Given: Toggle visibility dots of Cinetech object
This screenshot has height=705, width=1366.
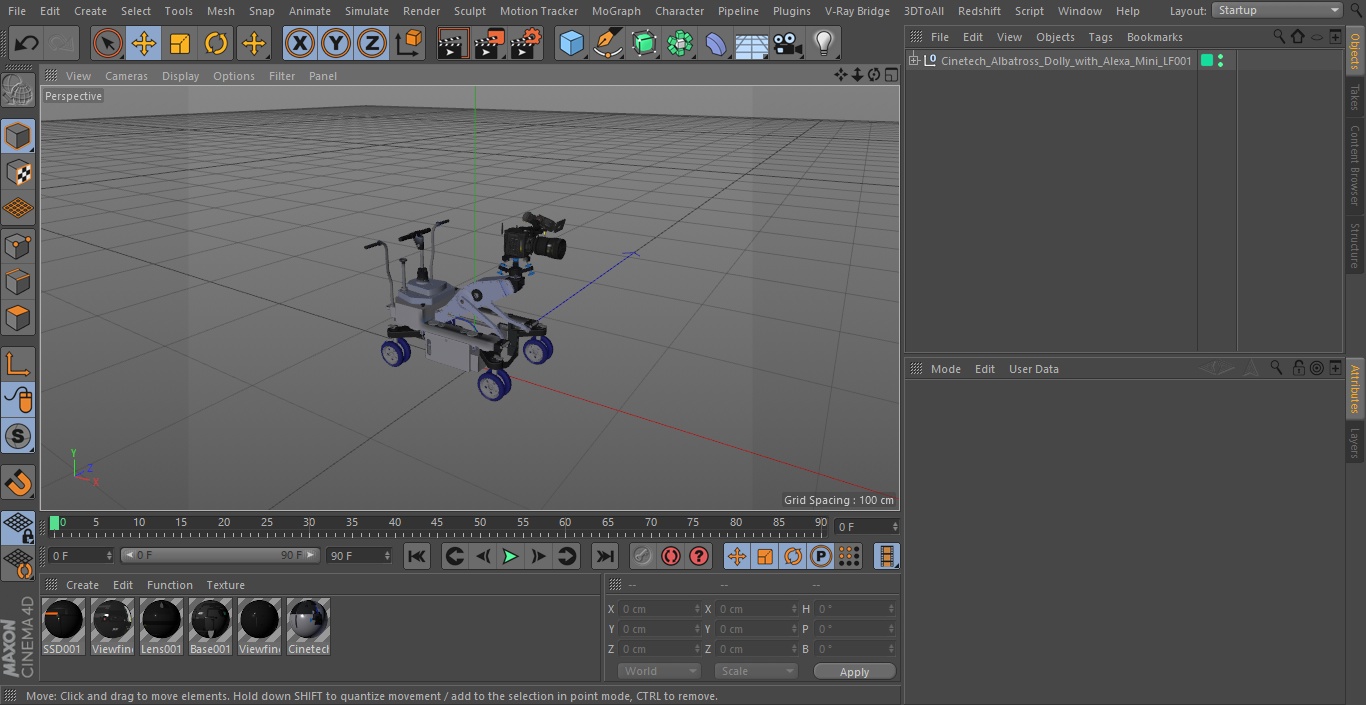Looking at the screenshot, I should 1220,61.
